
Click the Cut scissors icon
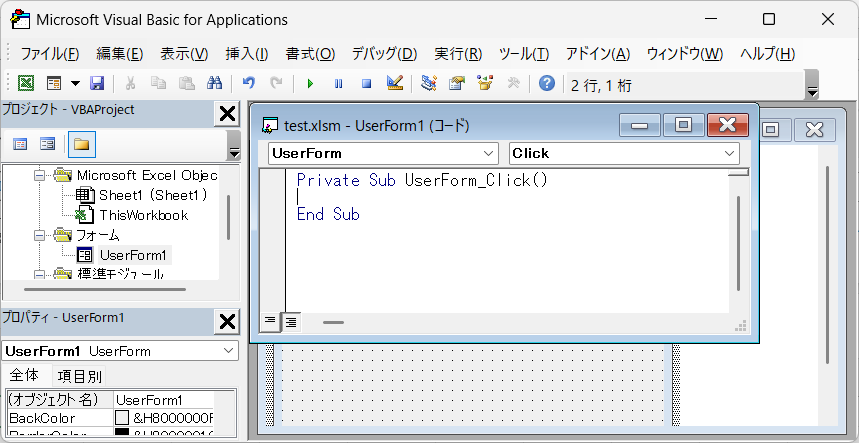pos(130,83)
